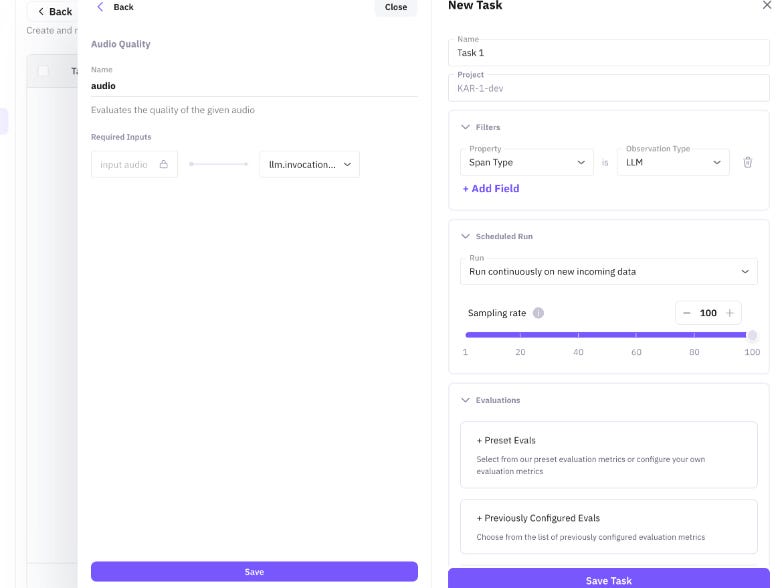Go Back in the background page header
The width and height of the screenshot is (783, 588).
click(55, 11)
